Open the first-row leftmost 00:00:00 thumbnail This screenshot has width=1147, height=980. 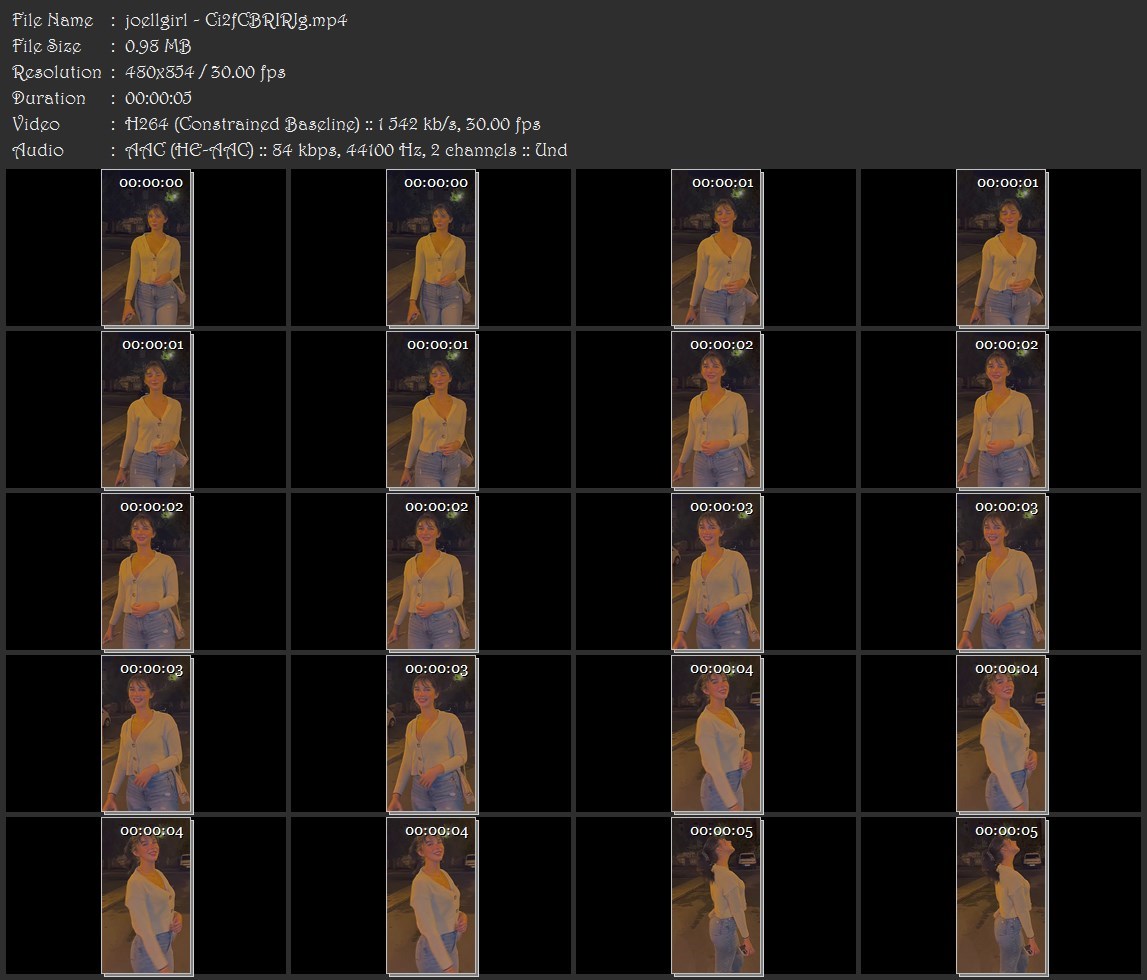tap(146, 248)
